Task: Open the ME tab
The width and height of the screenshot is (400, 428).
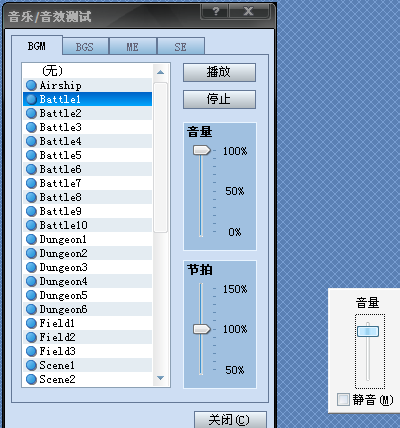Action: point(133,47)
